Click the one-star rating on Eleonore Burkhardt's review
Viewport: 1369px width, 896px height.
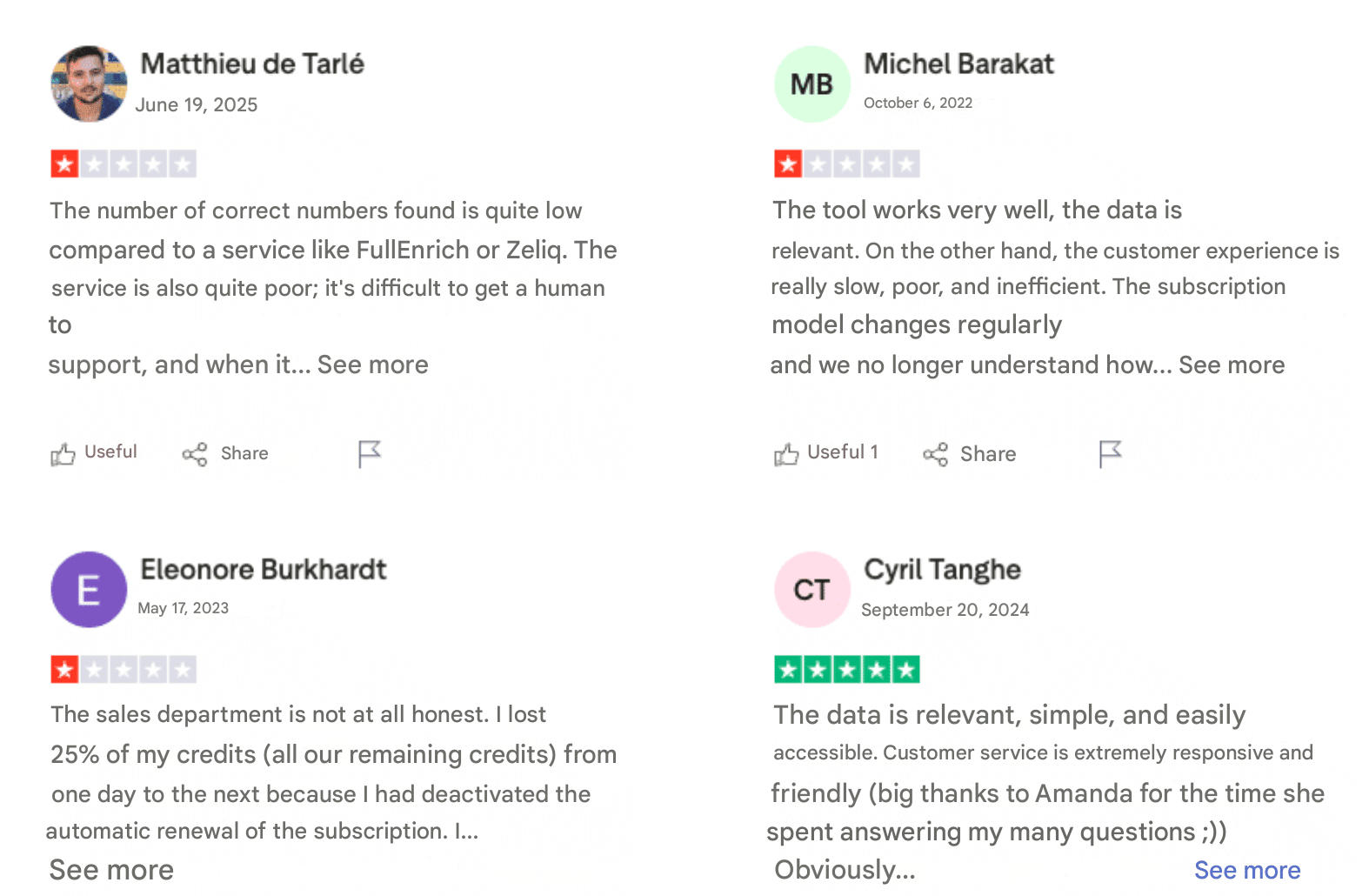pyautogui.click(x=123, y=669)
